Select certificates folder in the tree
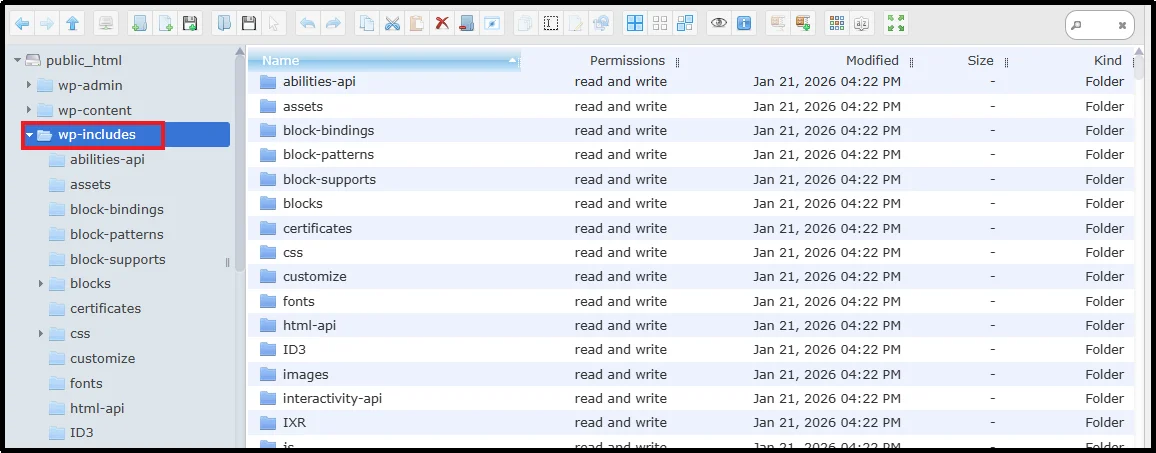1156x453 pixels. (x=105, y=308)
